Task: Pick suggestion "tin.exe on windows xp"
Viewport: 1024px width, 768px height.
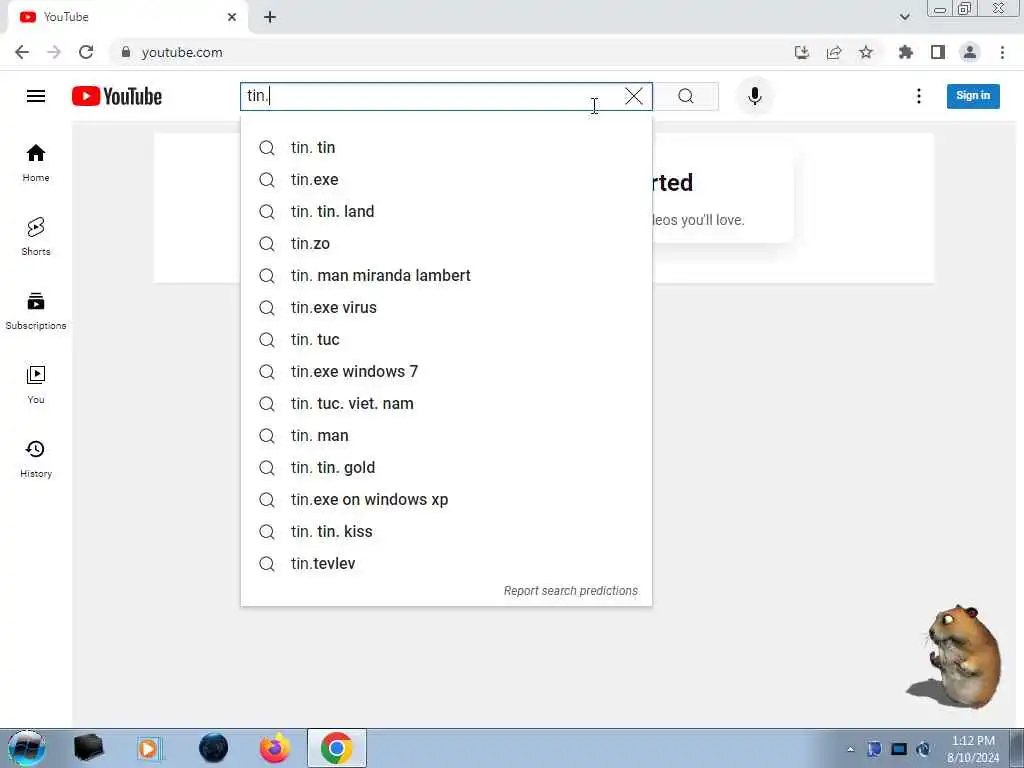Action: 446,500
